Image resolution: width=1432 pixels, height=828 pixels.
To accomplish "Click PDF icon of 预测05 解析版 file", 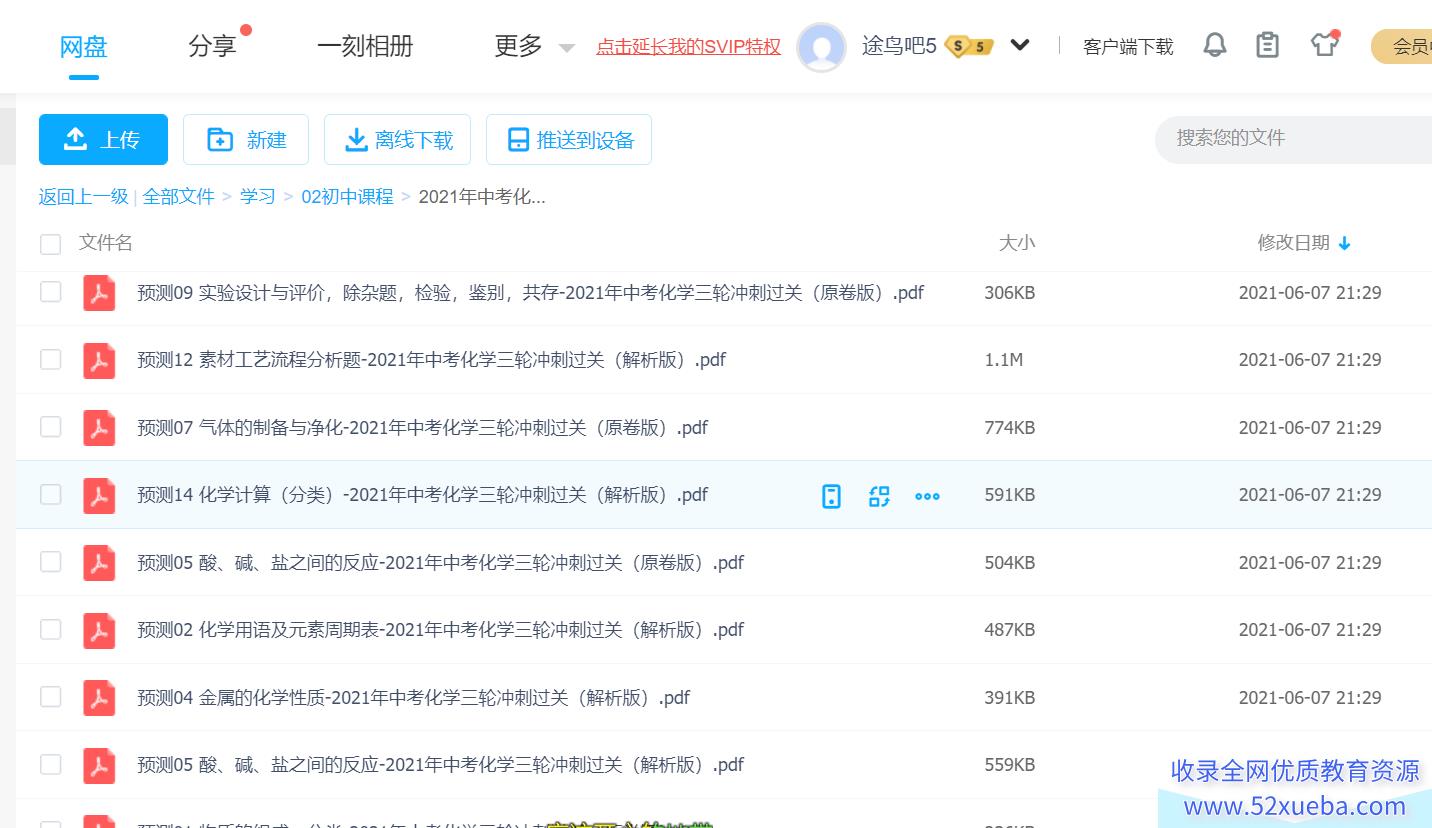I will tap(99, 765).
